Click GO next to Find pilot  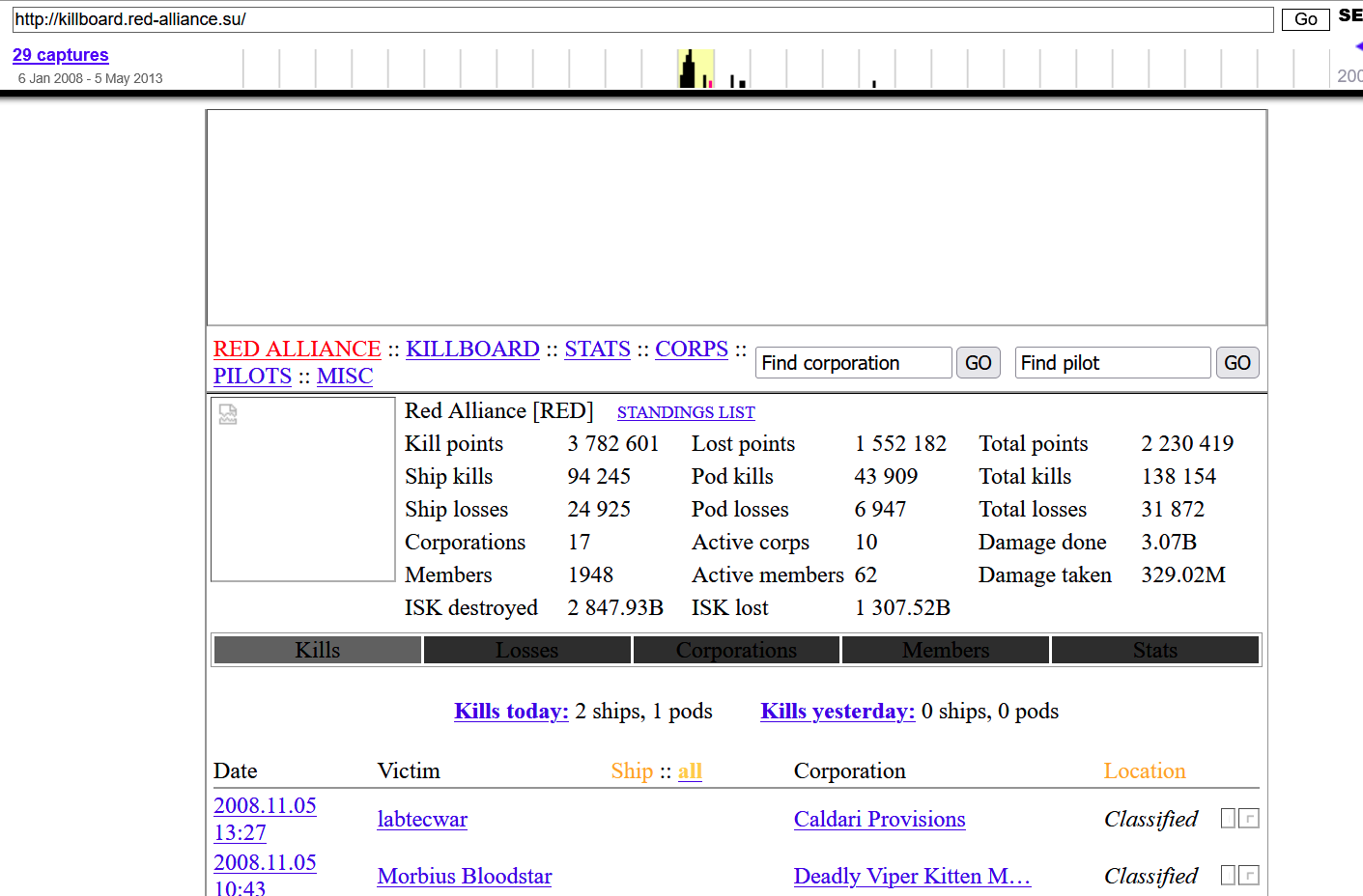tap(1237, 363)
